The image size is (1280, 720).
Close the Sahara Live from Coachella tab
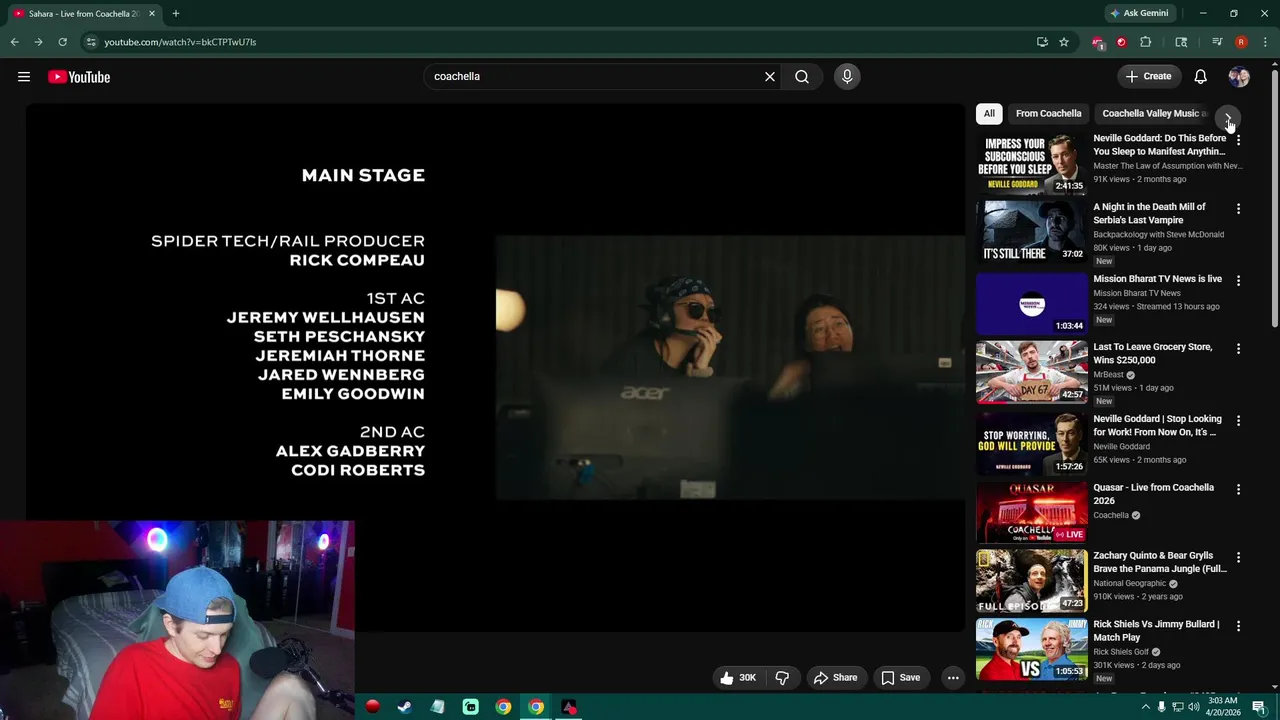coord(152,14)
